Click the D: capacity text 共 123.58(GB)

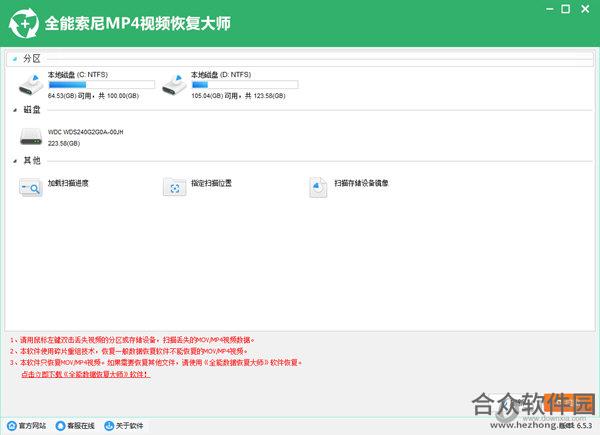coord(265,96)
